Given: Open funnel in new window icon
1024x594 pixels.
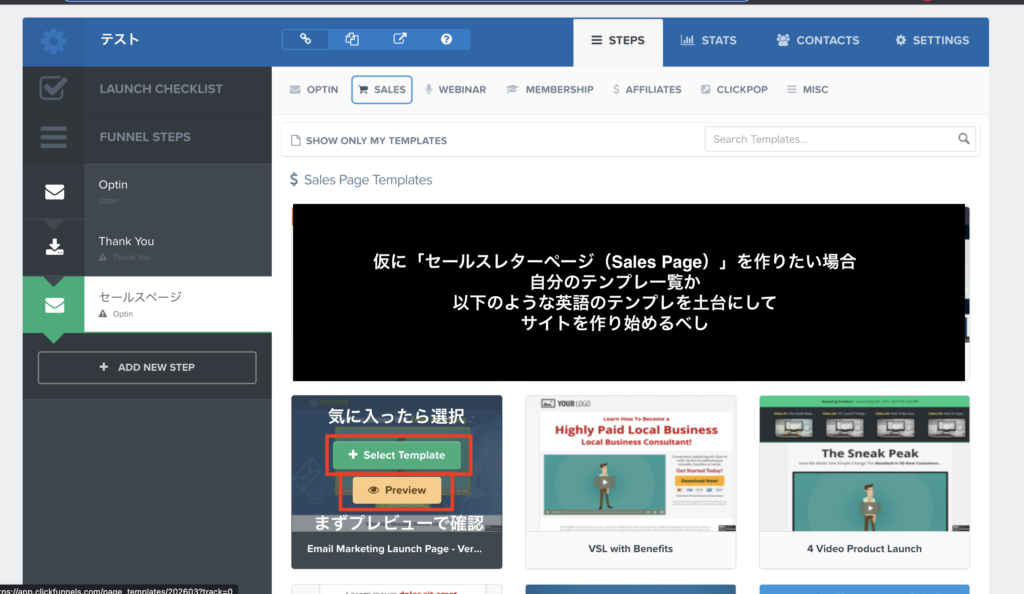Looking at the screenshot, I should [x=400, y=39].
